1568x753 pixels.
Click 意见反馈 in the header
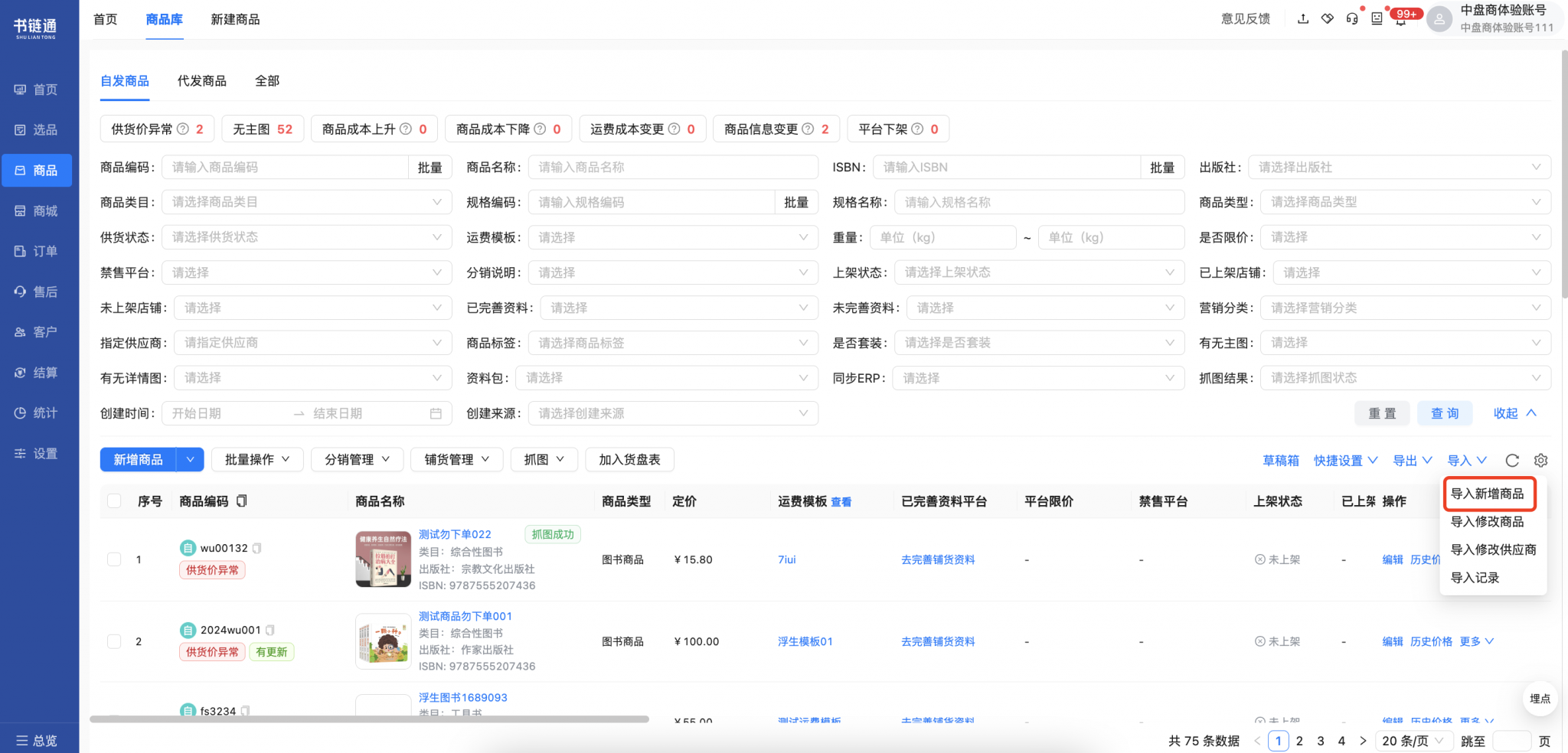point(1246,18)
